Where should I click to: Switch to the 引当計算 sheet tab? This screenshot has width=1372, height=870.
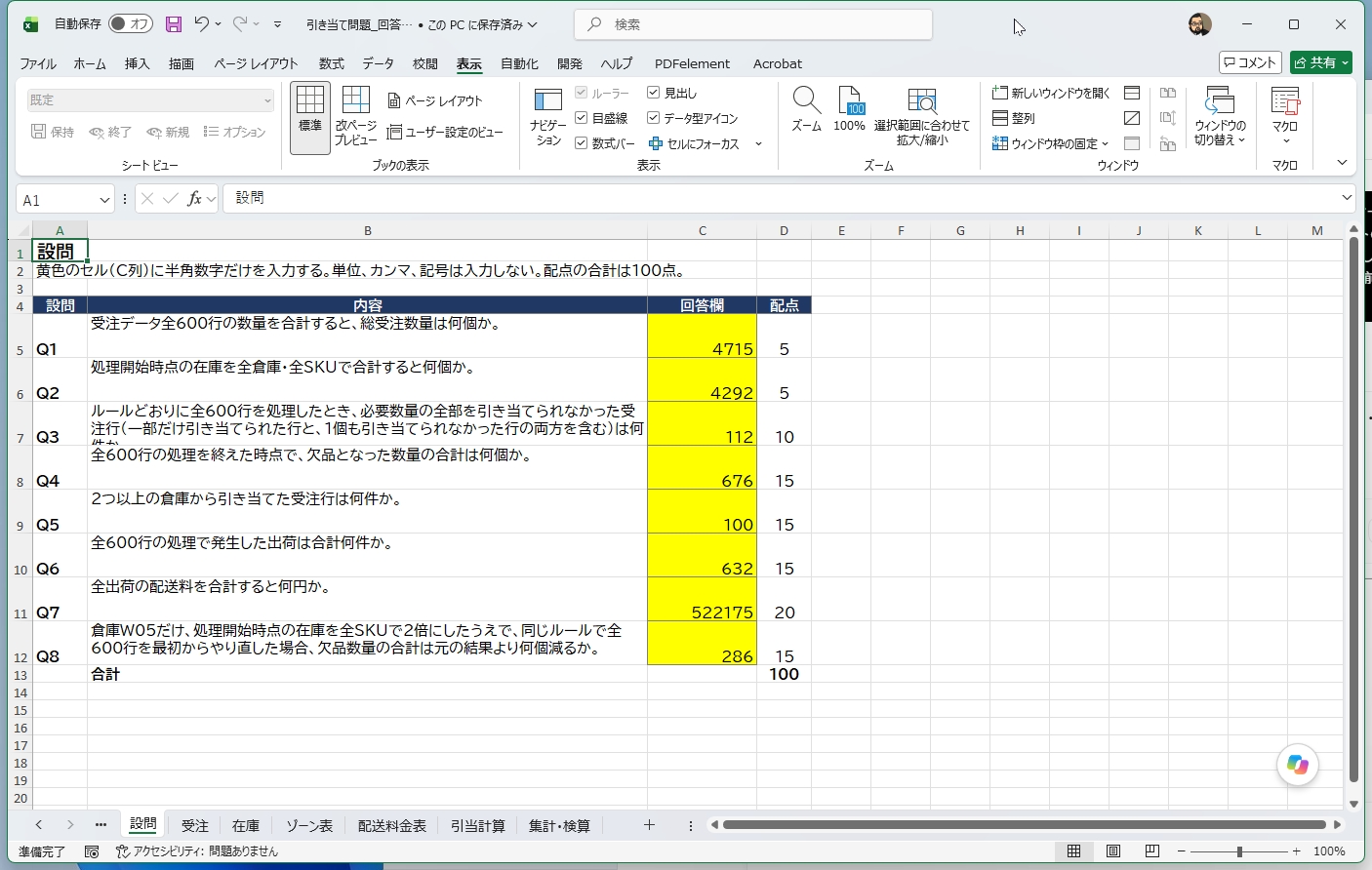point(478,825)
